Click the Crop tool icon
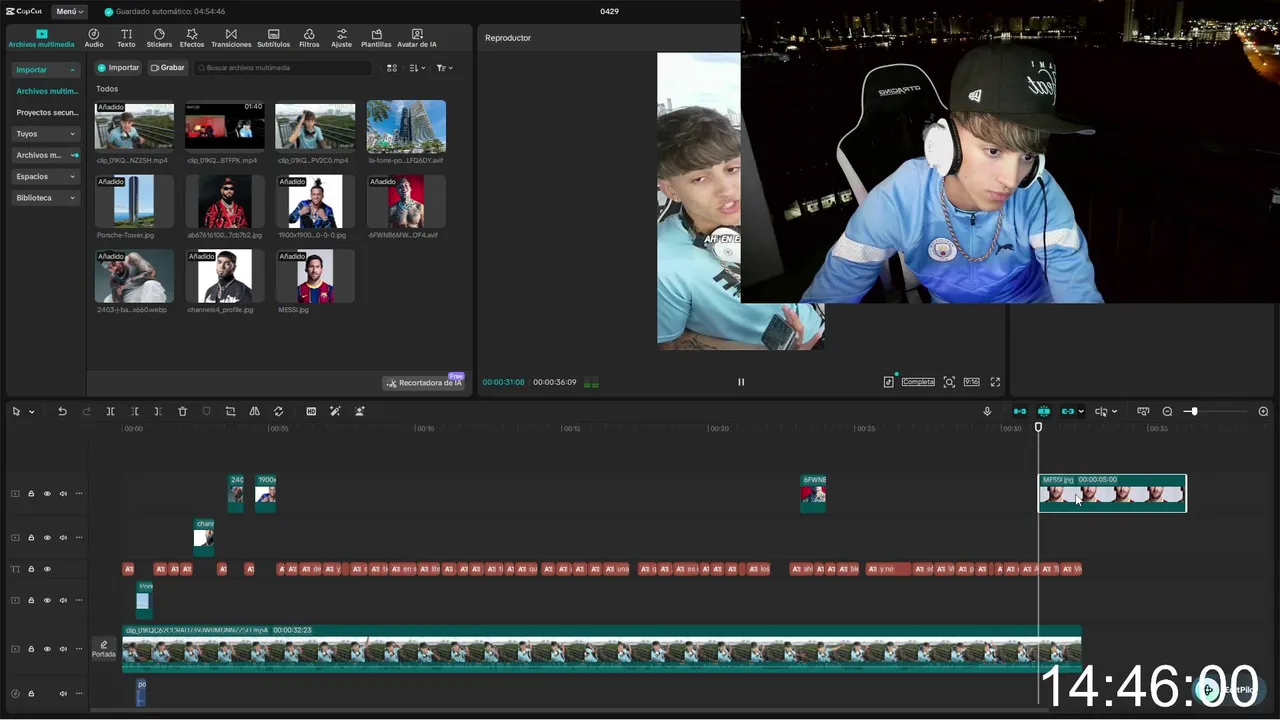This screenshot has width=1280, height=720. pyautogui.click(x=230, y=412)
